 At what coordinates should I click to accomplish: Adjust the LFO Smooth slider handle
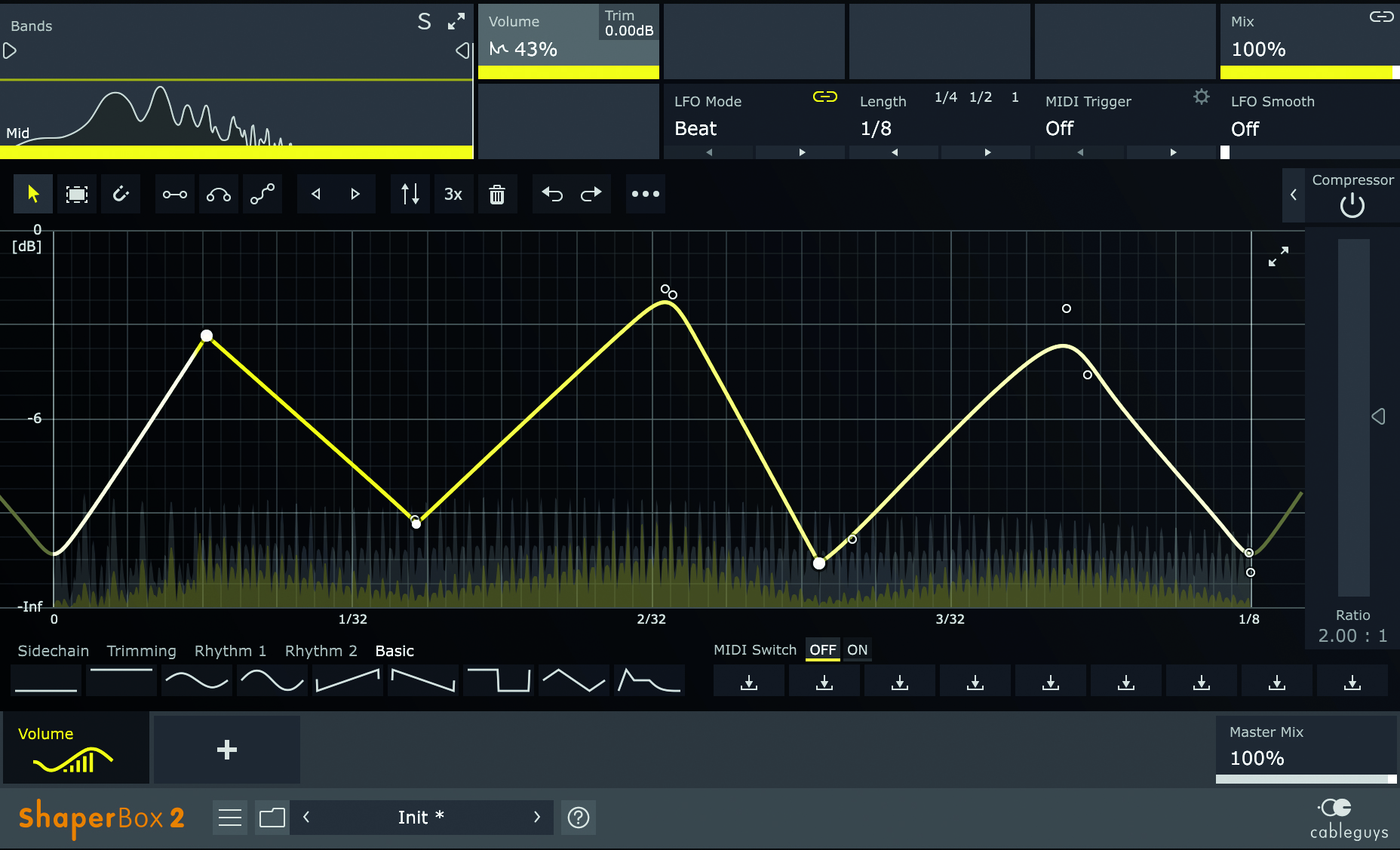point(1225,152)
